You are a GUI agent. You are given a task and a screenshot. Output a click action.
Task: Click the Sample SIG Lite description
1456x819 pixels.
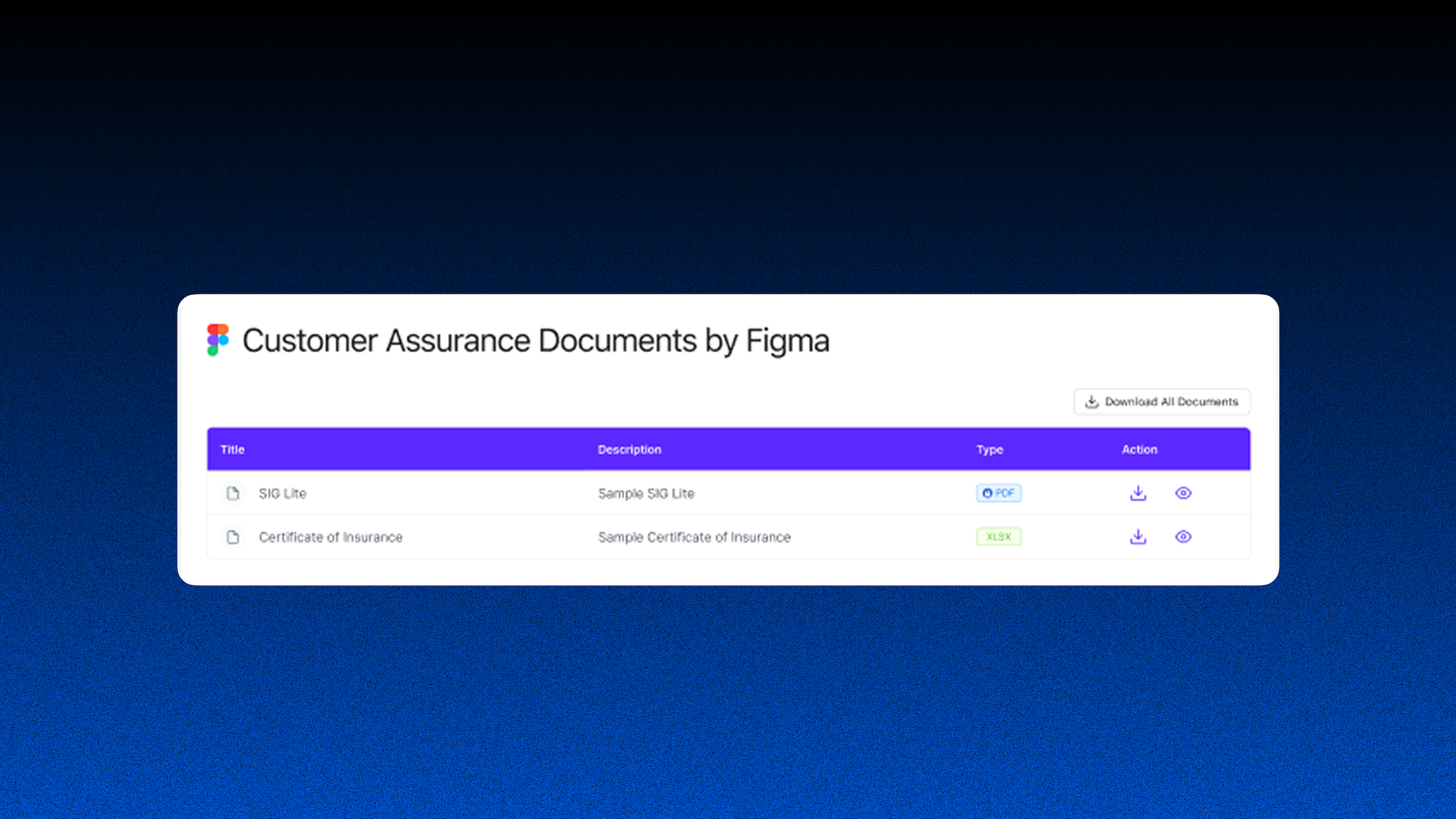[646, 493]
